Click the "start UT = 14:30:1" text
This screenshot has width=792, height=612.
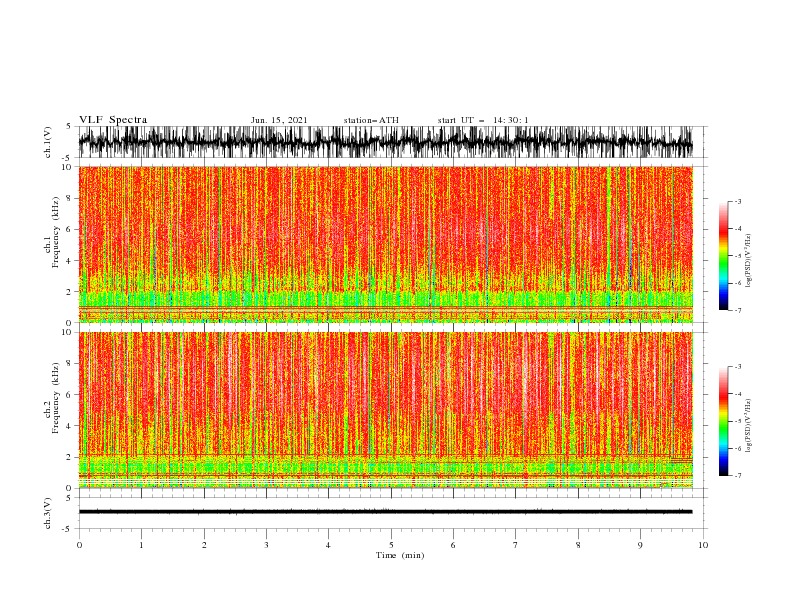(x=483, y=120)
